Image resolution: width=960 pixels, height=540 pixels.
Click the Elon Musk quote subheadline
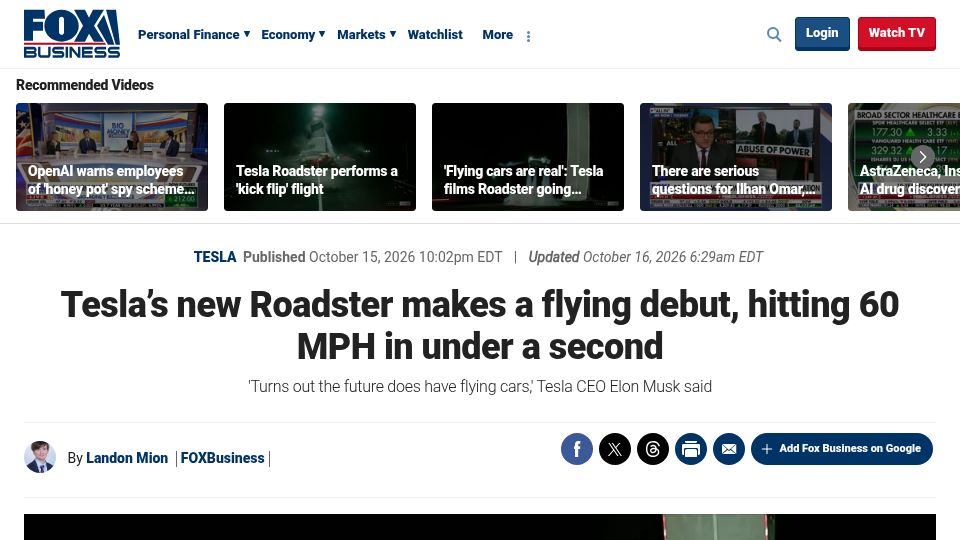[x=480, y=387]
